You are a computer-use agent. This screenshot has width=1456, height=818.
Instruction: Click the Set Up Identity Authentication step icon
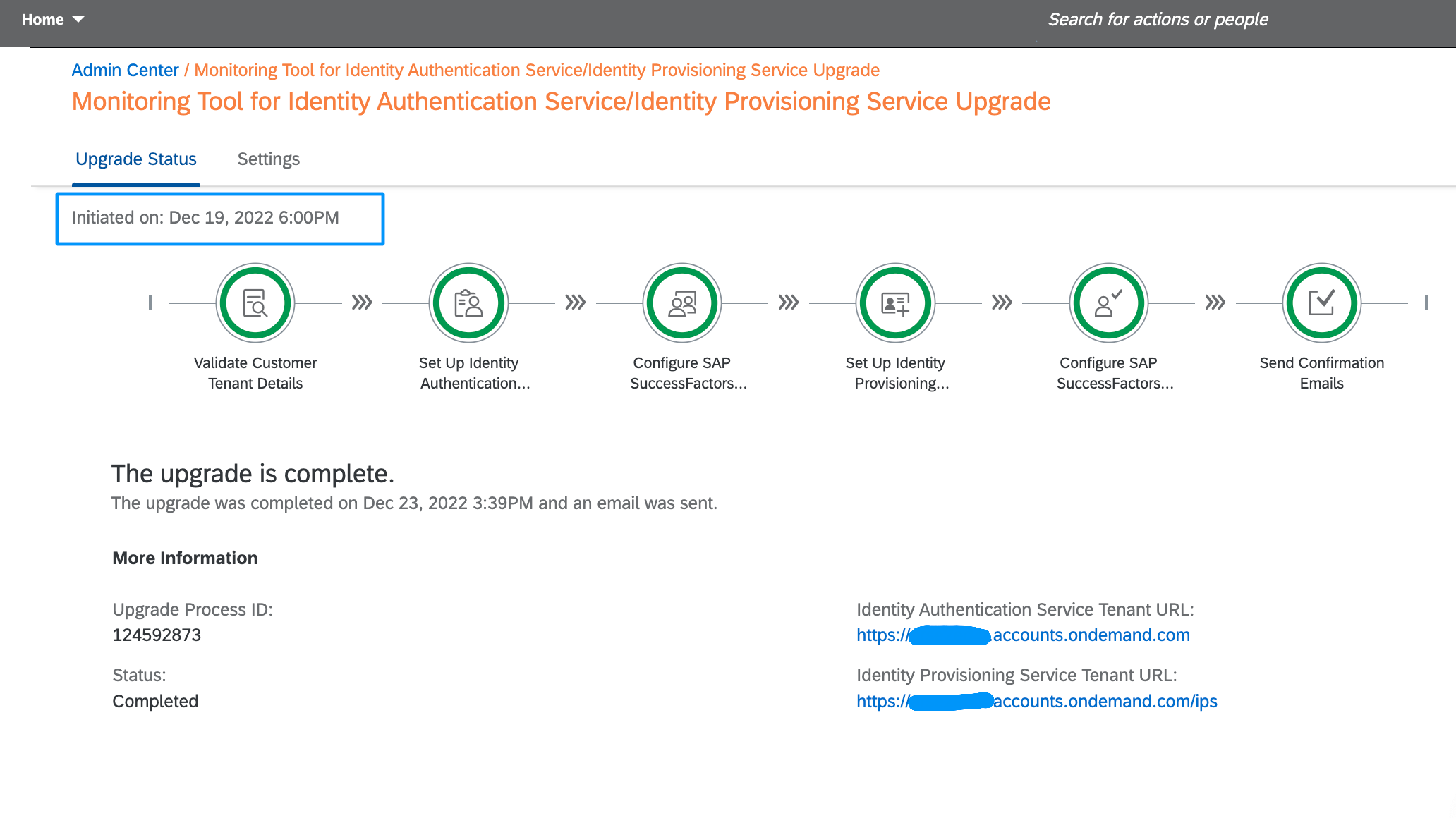pos(469,303)
